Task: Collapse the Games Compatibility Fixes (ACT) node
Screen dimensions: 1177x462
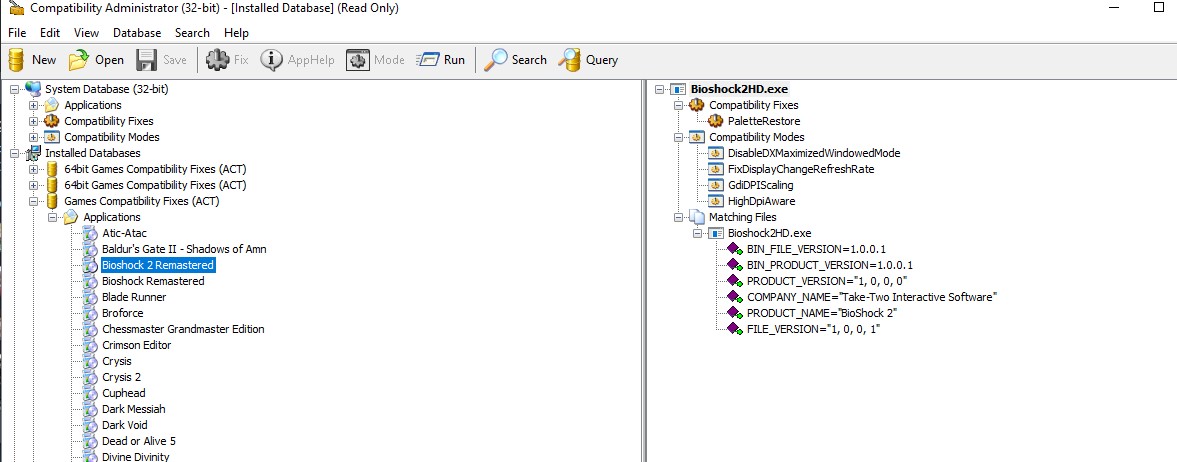Action: click(33, 201)
